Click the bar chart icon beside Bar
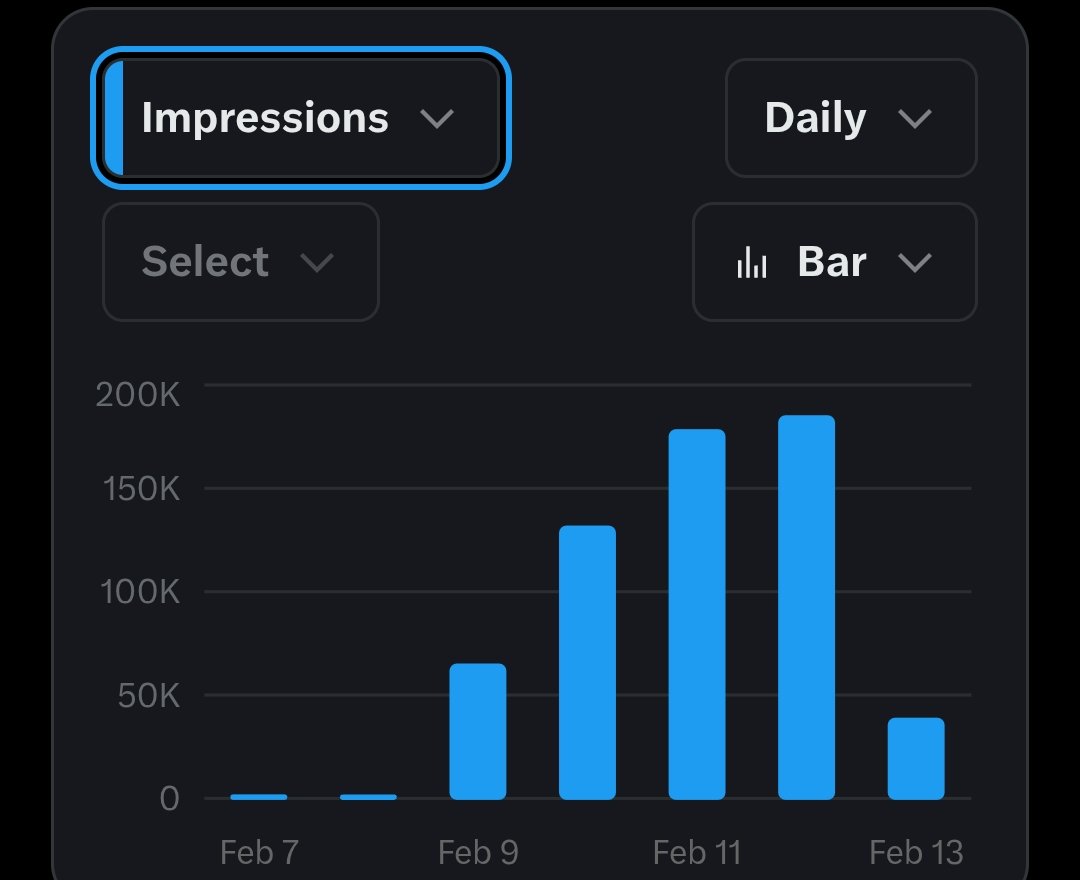Screen dimensions: 1080x880 click(752, 263)
